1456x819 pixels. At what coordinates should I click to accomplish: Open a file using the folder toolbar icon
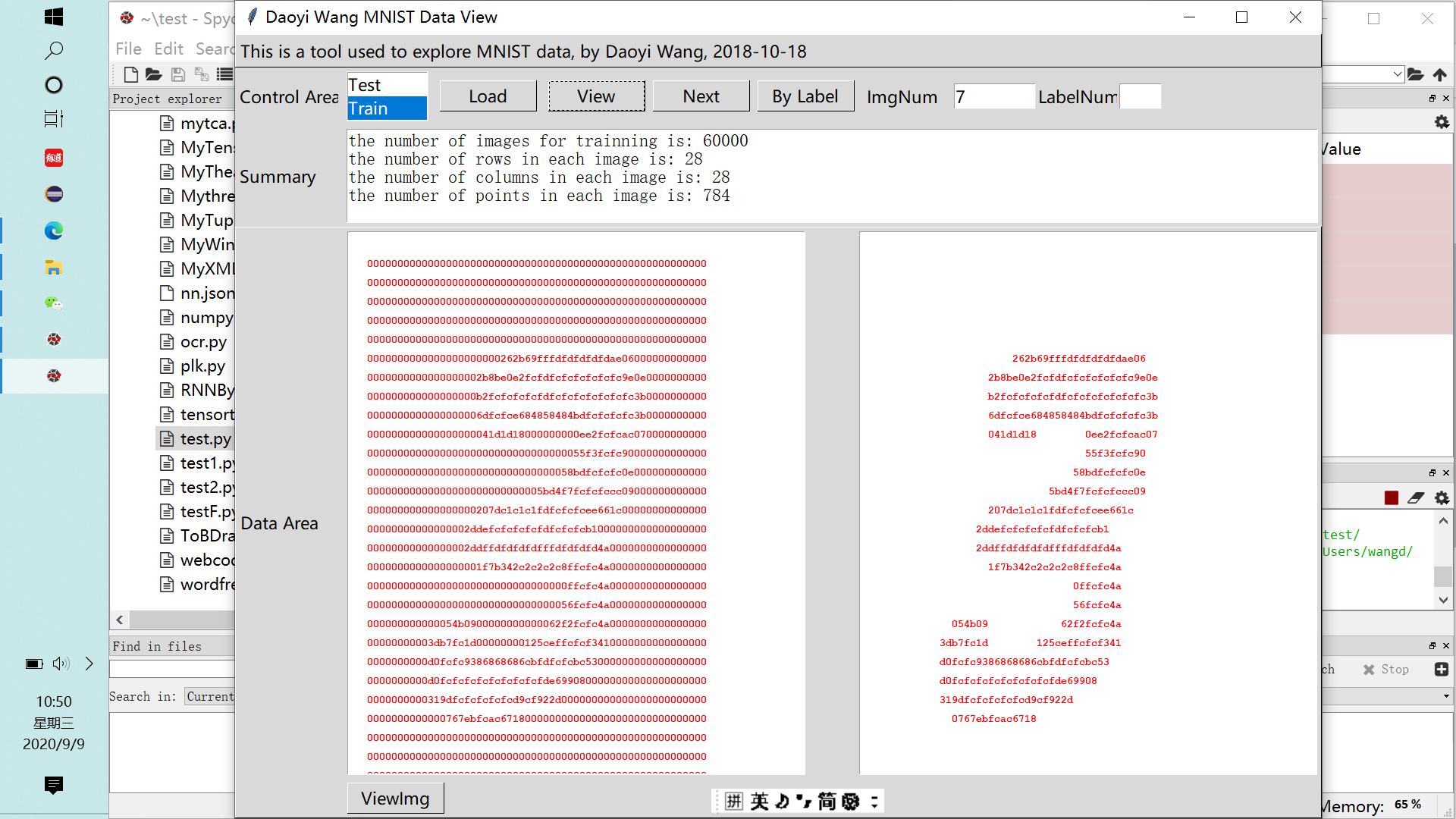(x=153, y=74)
